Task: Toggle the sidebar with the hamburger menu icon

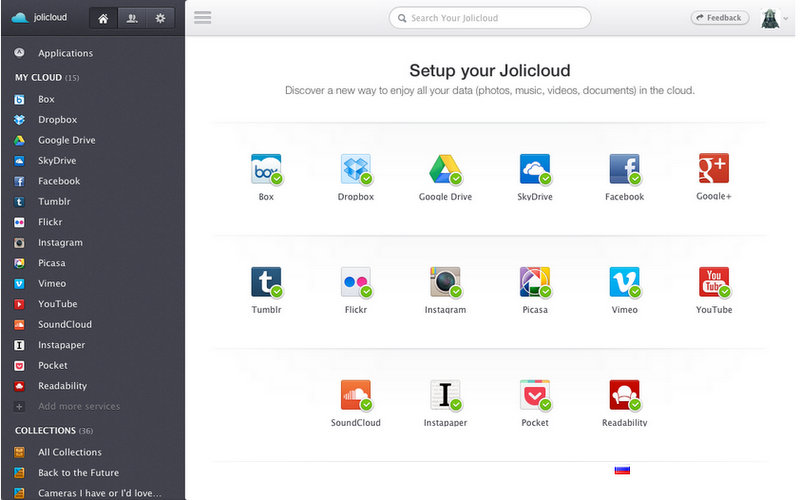Action: coord(203,18)
